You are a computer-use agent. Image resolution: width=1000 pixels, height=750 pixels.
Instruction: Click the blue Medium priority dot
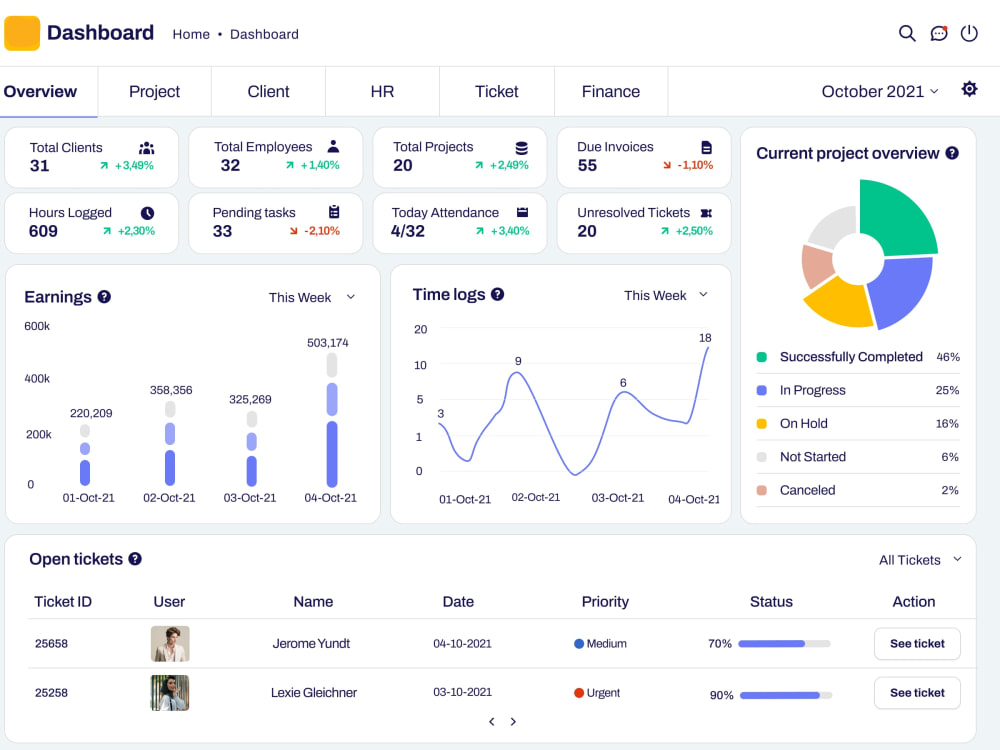tap(578, 643)
